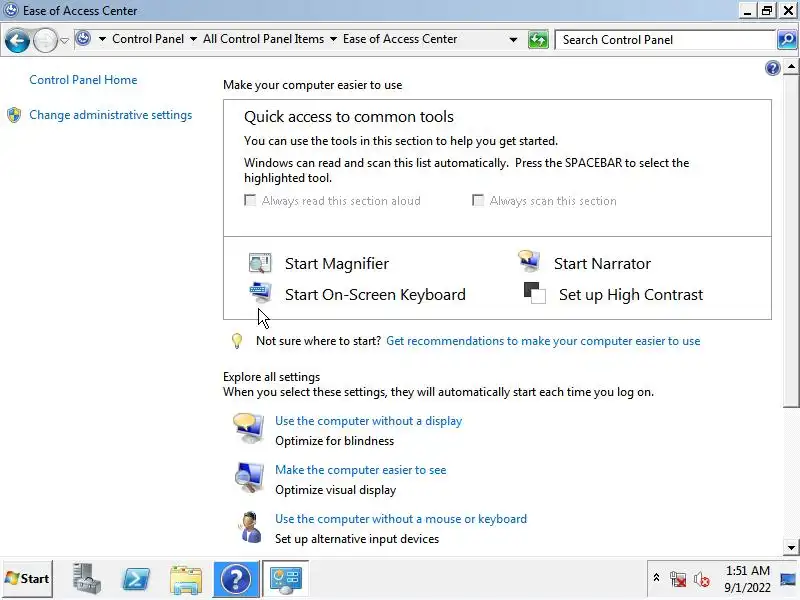The width and height of the screenshot is (800, 600).
Task: Click the Ease of Access icon in address bar
Action: 83,38
